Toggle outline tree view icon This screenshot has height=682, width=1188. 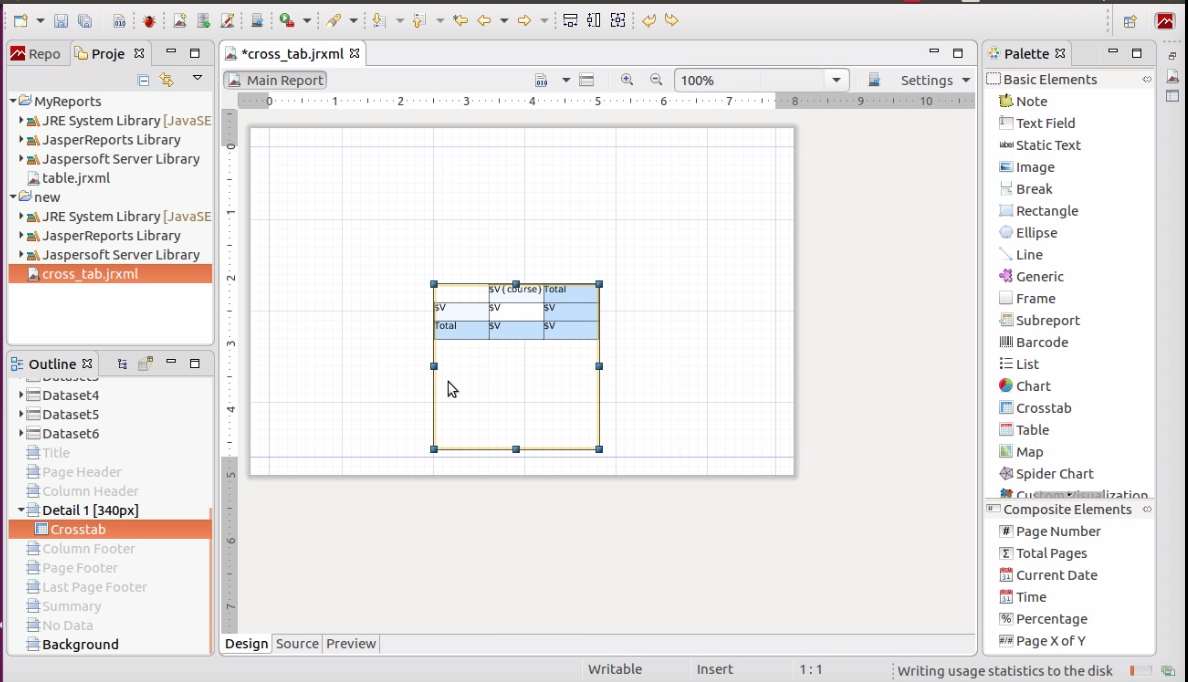tap(122, 364)
